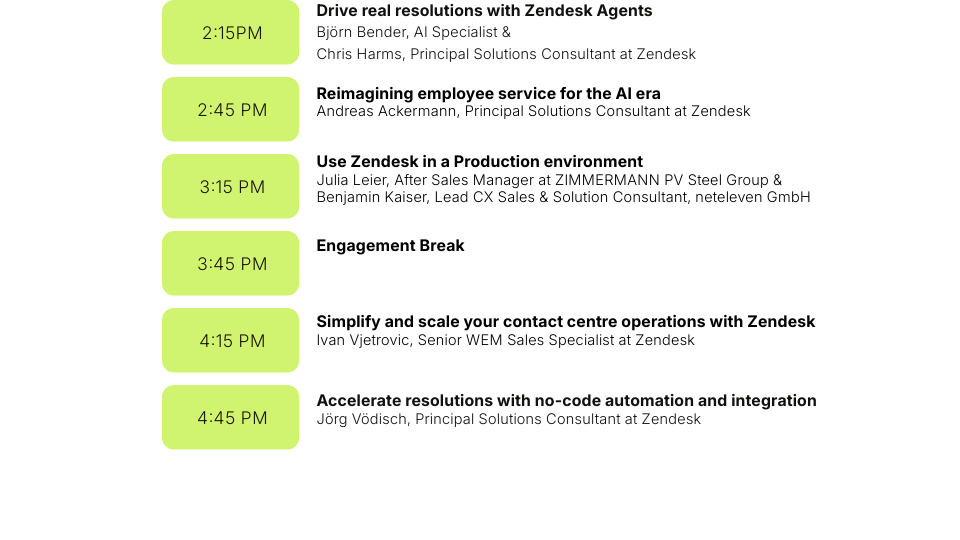
Task: Click ZIMMERMANN PV Steel Group company name
Action: click(x=662, y=180)
